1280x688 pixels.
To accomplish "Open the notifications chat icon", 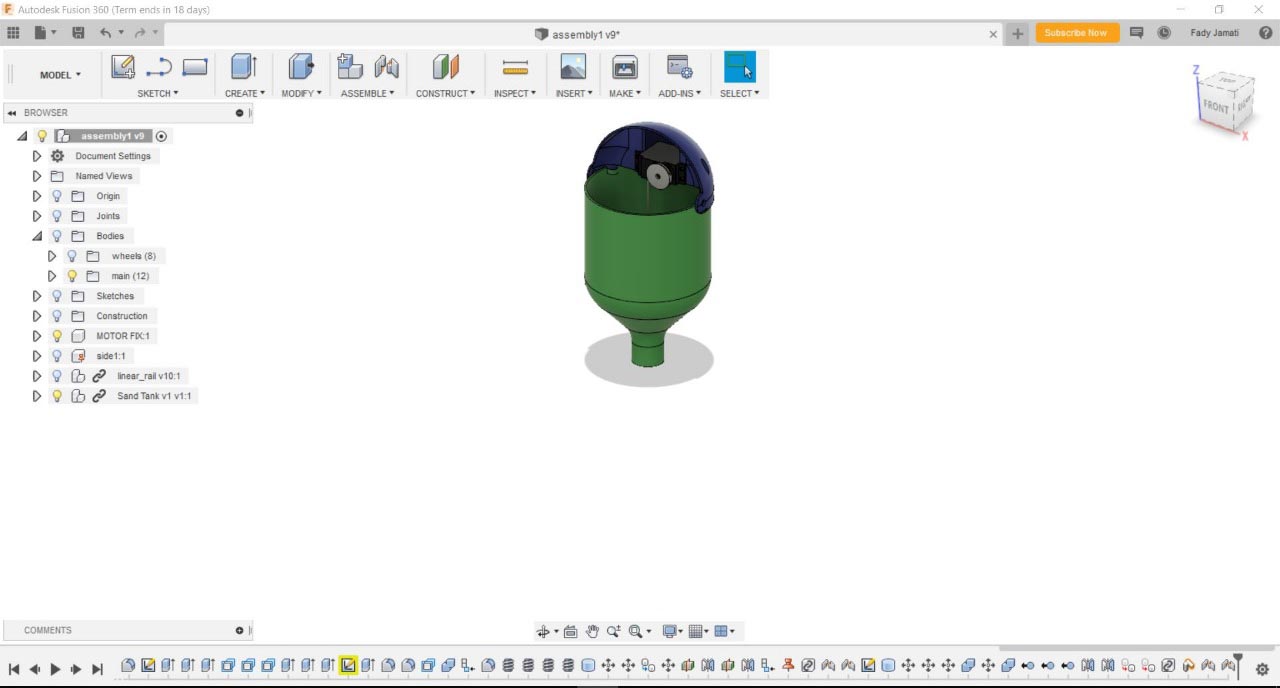I will click(x=1136, y=33).
